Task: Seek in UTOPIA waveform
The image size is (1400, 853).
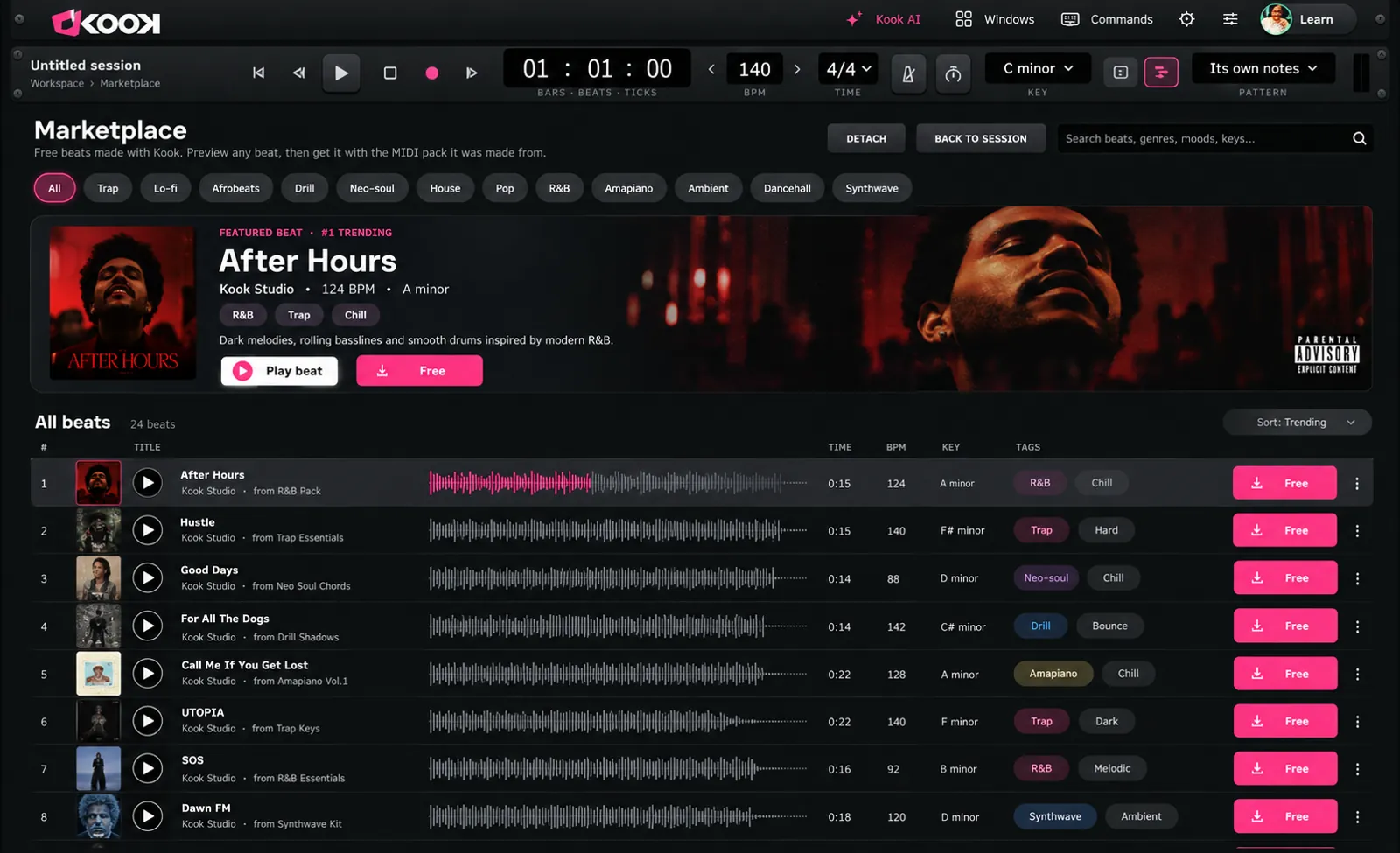Action: click(618, 722)
